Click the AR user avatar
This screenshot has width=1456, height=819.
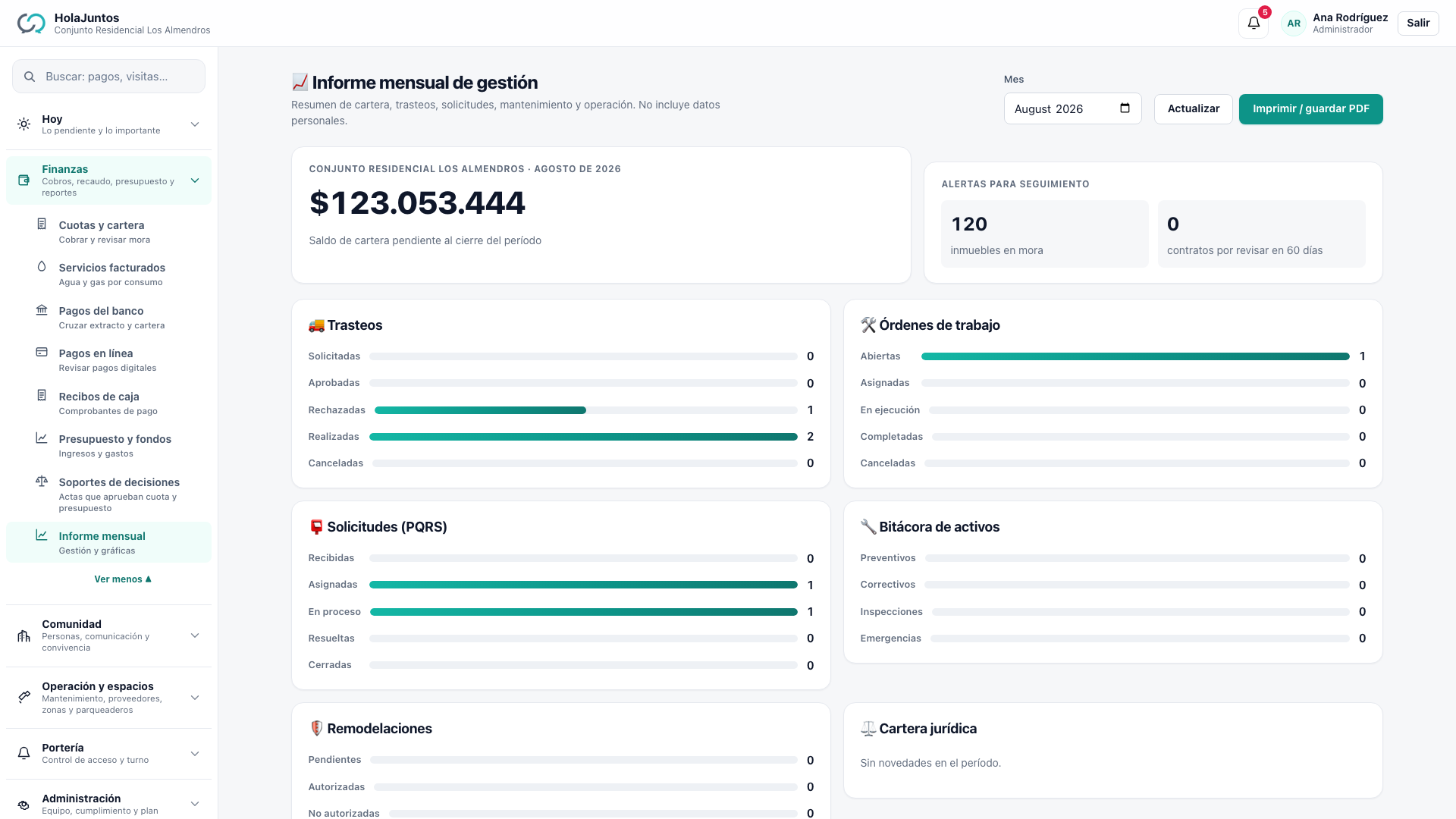[x=1294, y=24]
